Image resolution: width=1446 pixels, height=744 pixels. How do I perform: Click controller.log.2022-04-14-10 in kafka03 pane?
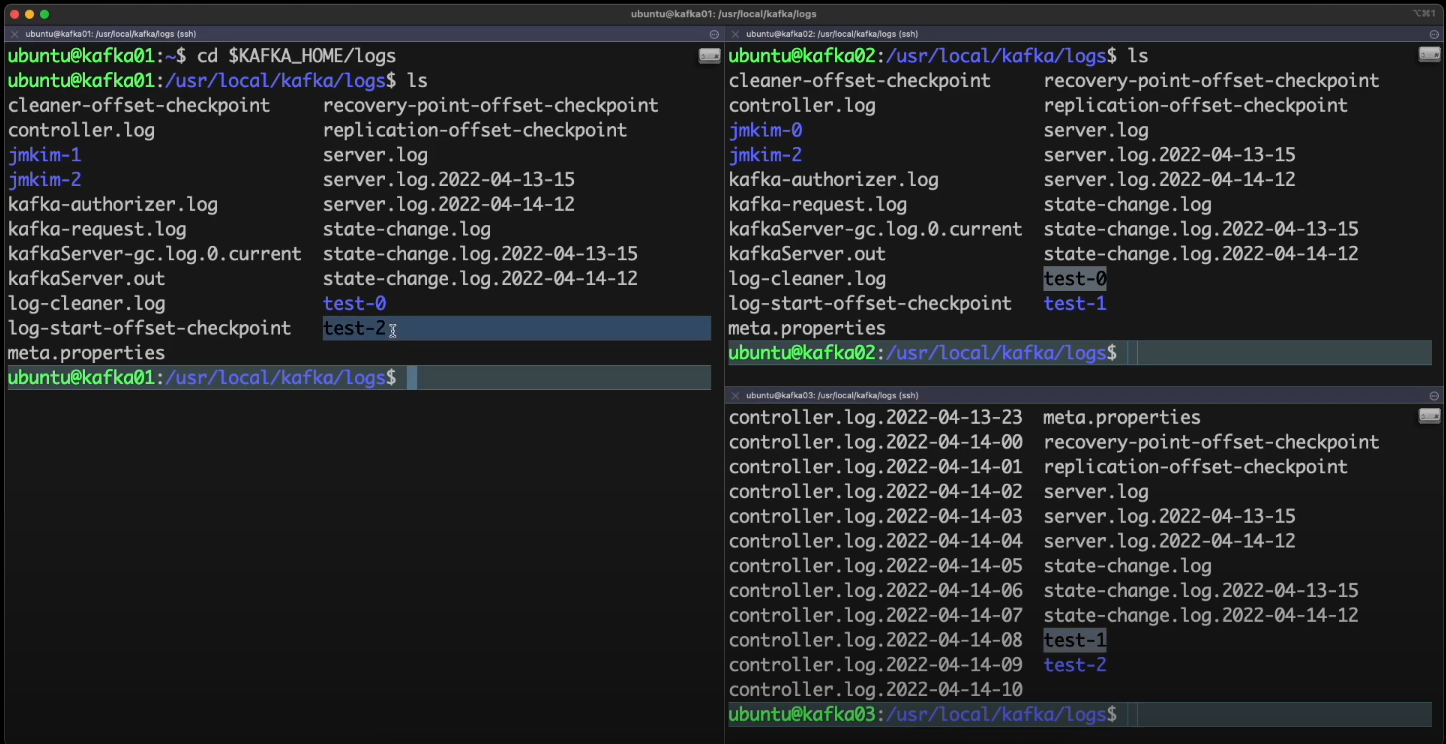[876, 690]
